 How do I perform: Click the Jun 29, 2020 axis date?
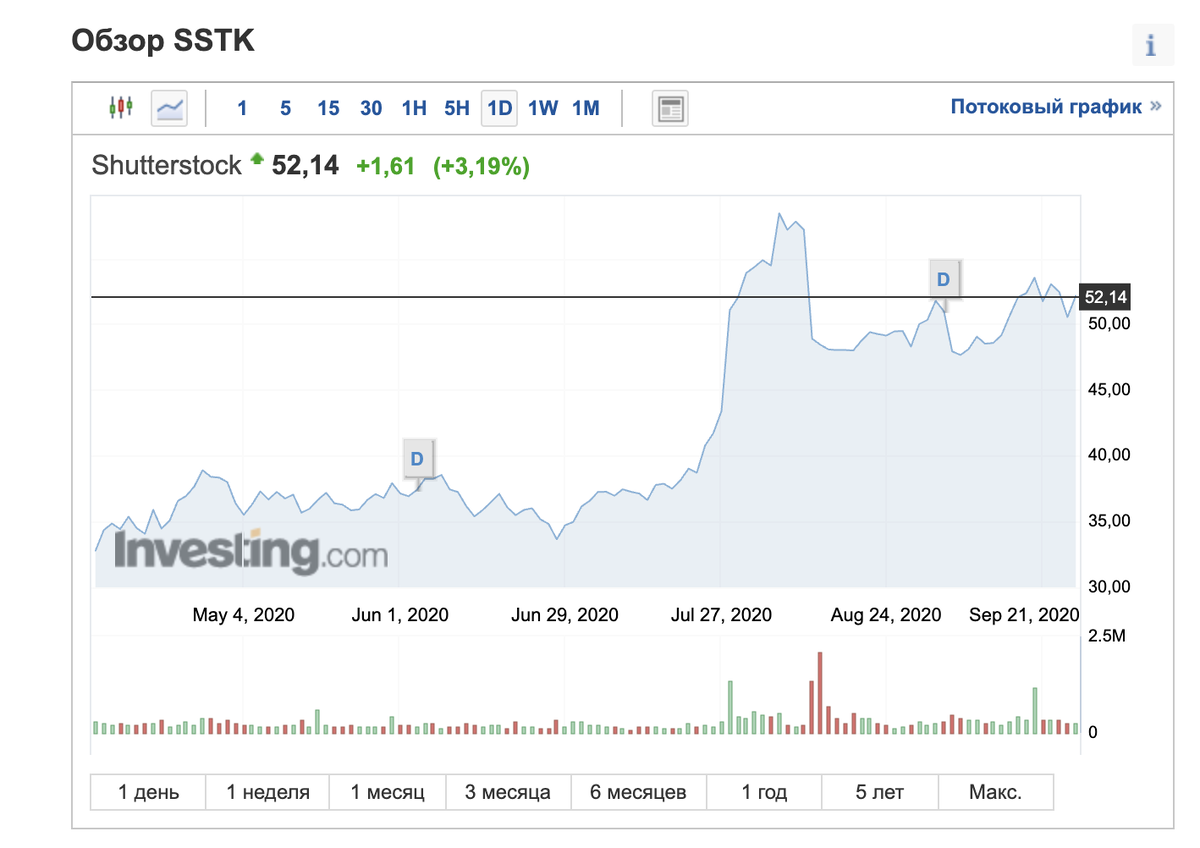565,614
